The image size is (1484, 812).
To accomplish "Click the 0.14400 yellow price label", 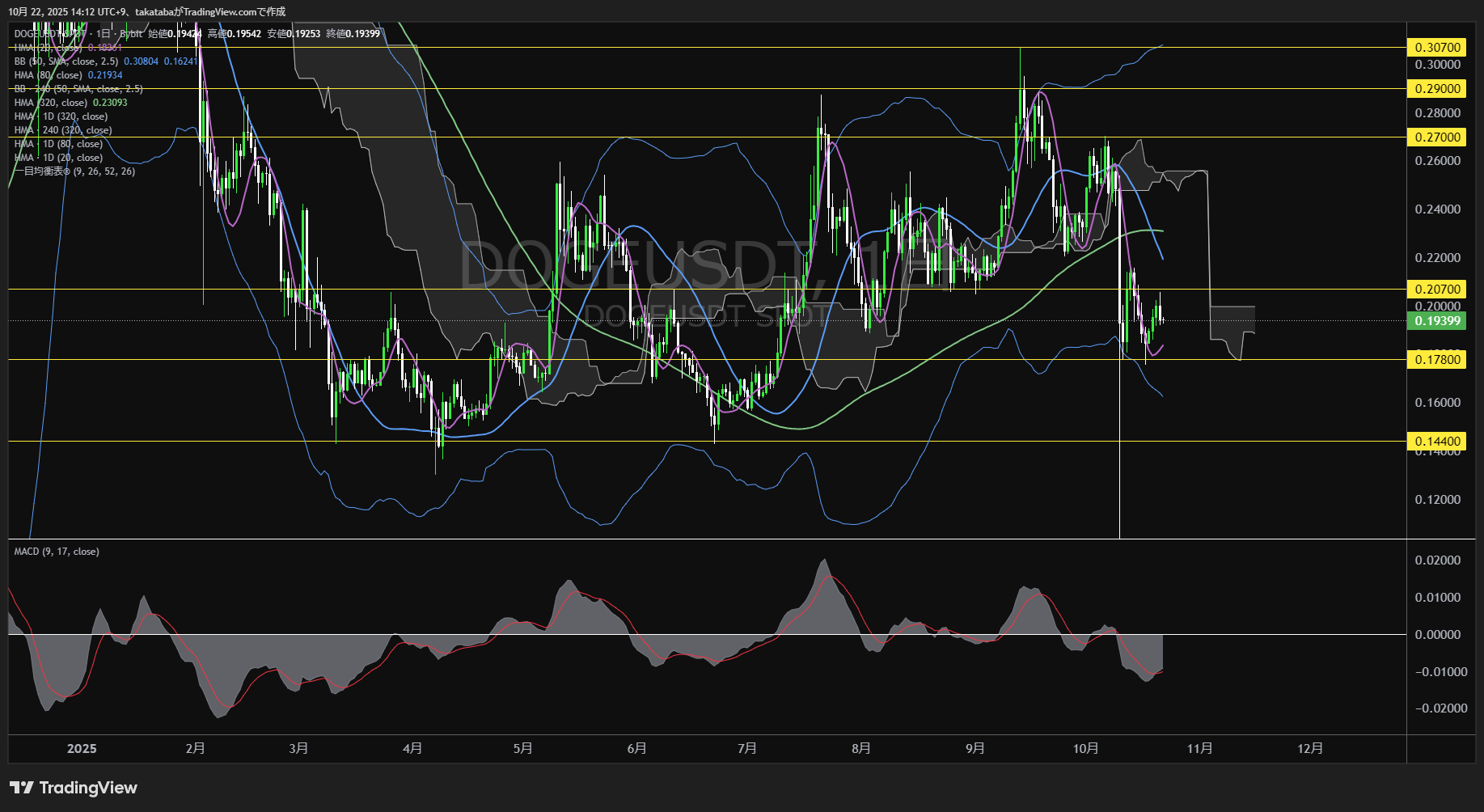I will pyautogui.click(x=1437, y=441).
